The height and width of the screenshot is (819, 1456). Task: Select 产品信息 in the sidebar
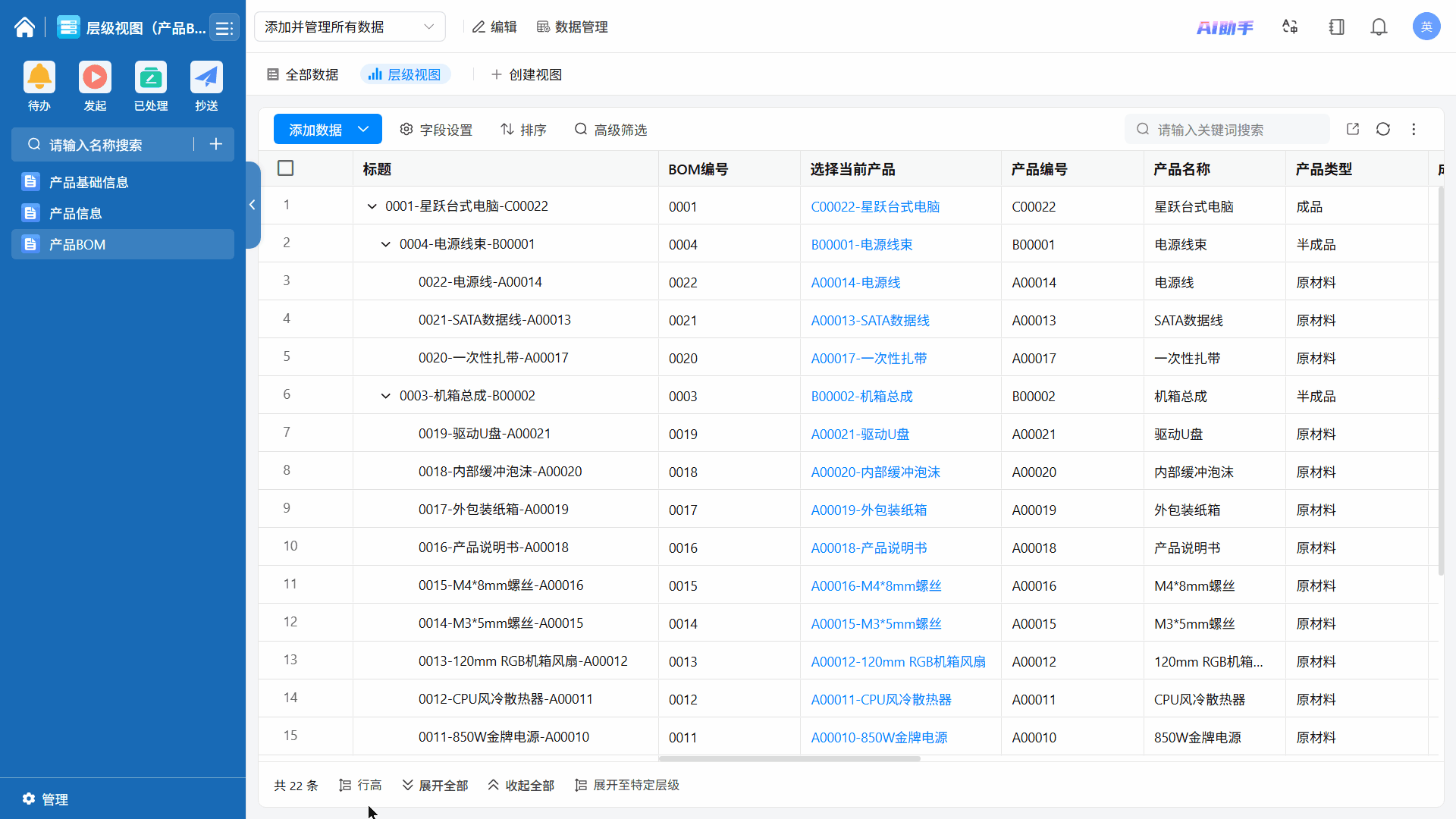(x=76, y=213)
